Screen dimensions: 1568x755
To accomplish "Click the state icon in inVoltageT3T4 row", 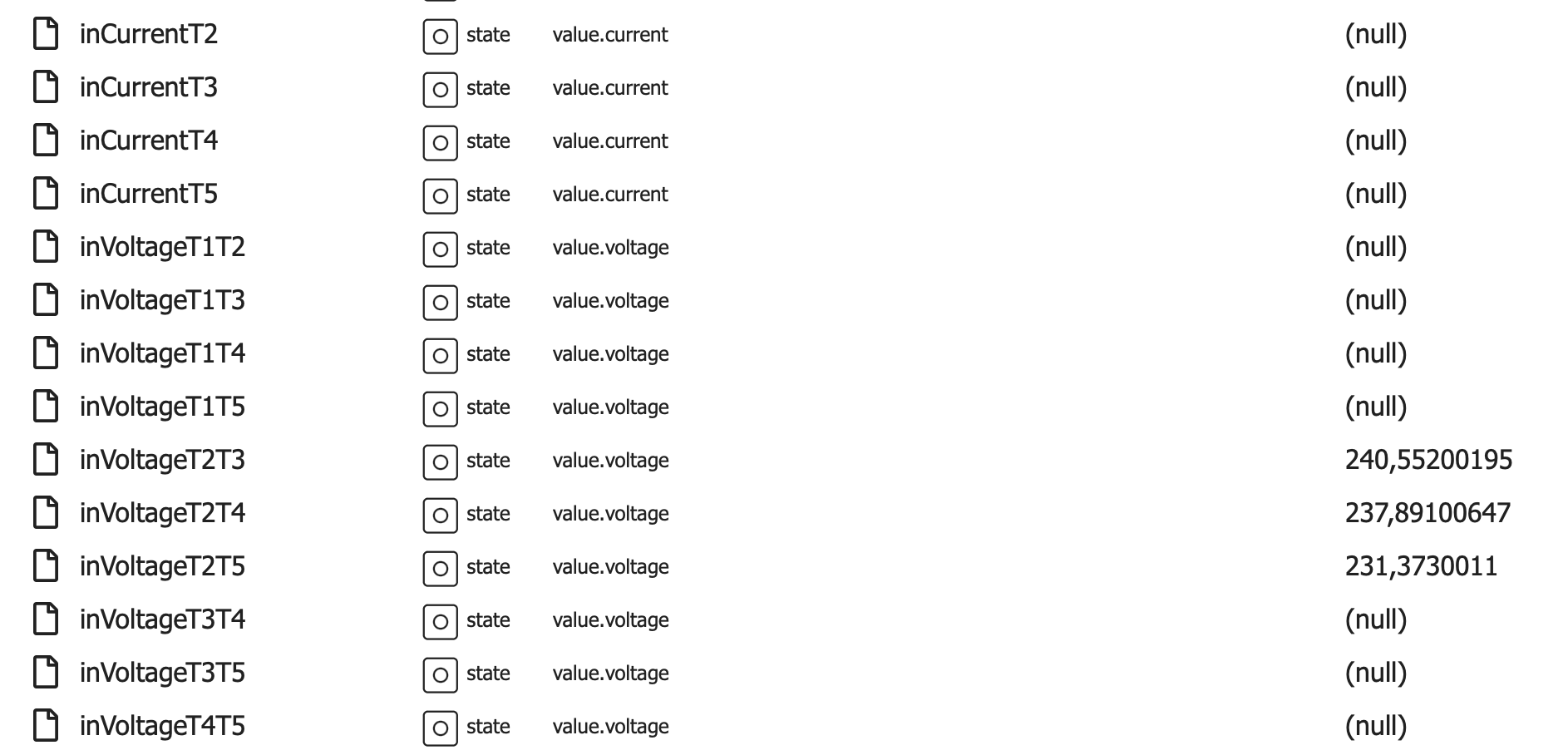I will 440,621.
